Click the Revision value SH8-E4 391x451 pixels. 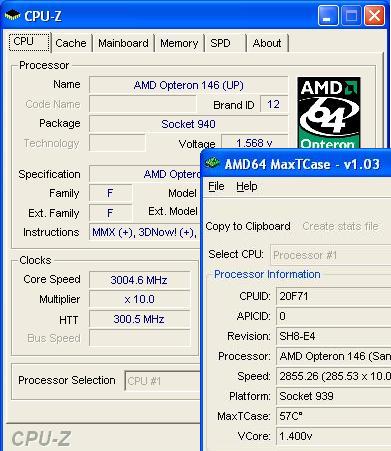333,336
